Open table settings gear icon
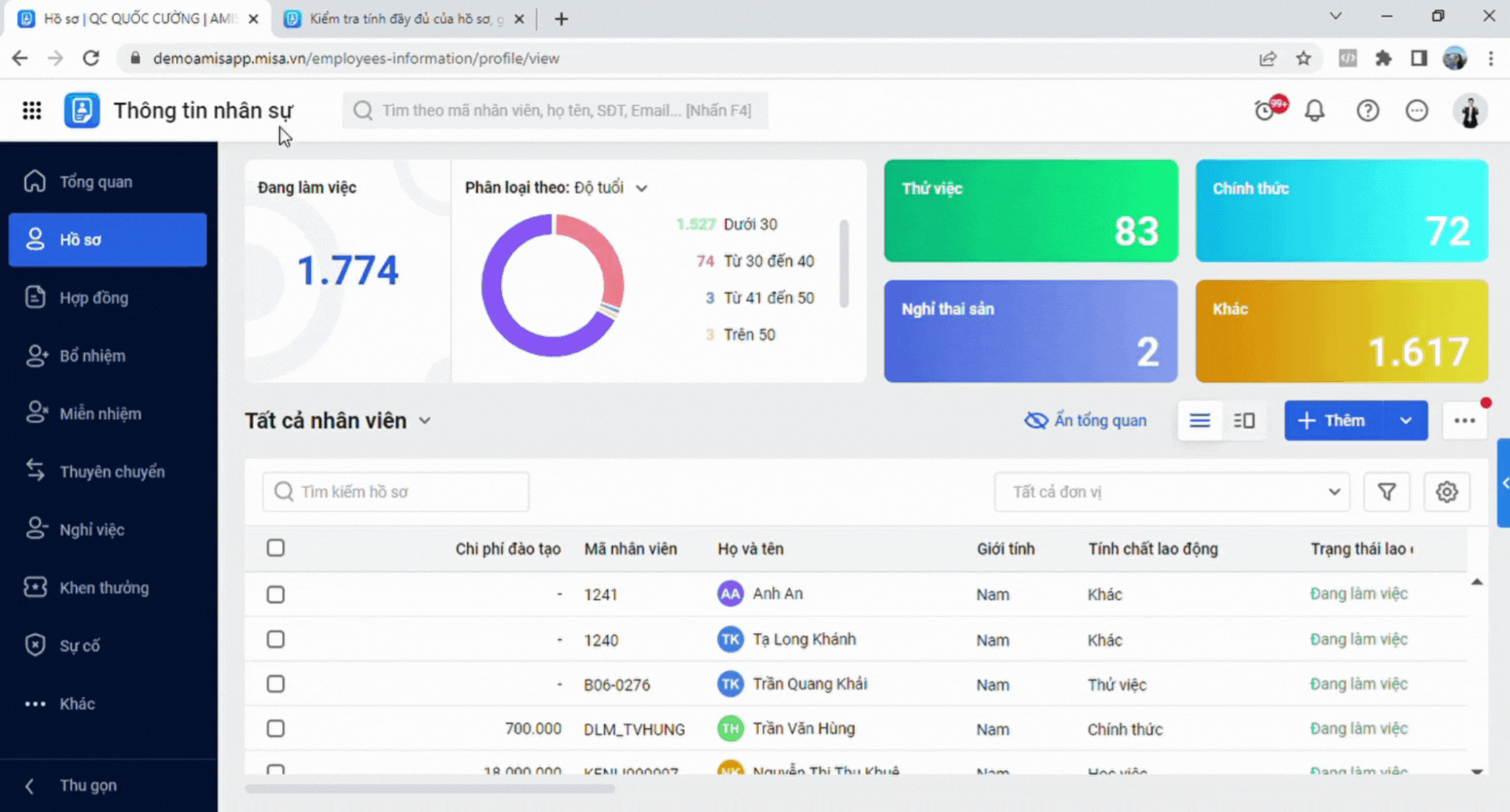Screen dimensions: 1510x812 point(1446,492)
